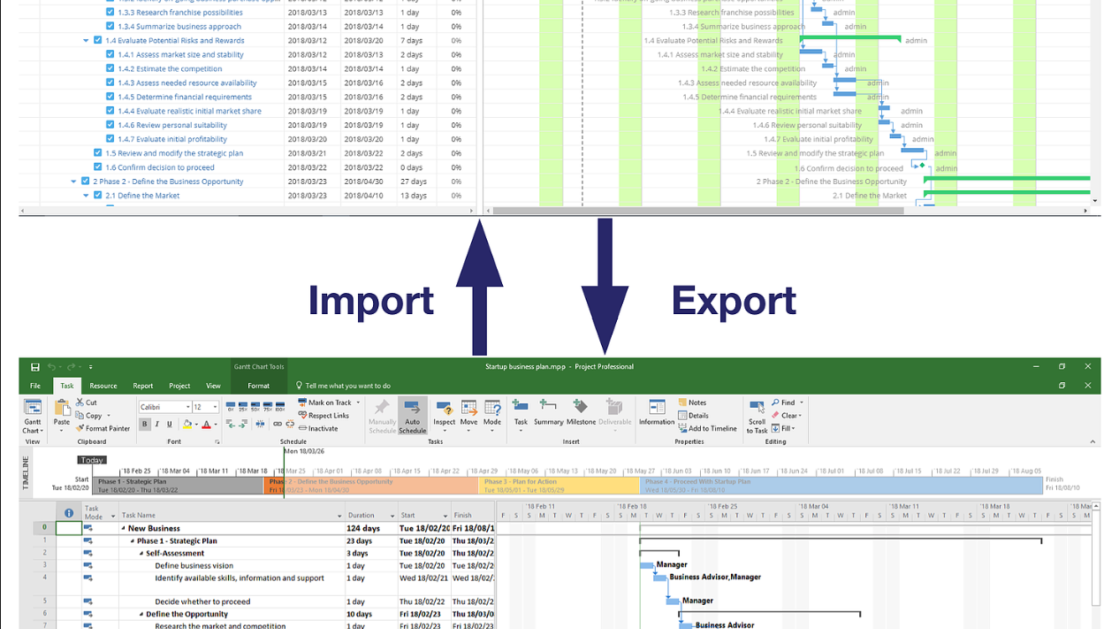Open task 1.4.4 Evaluate realistic initial market share

click(x=189, y=111)
